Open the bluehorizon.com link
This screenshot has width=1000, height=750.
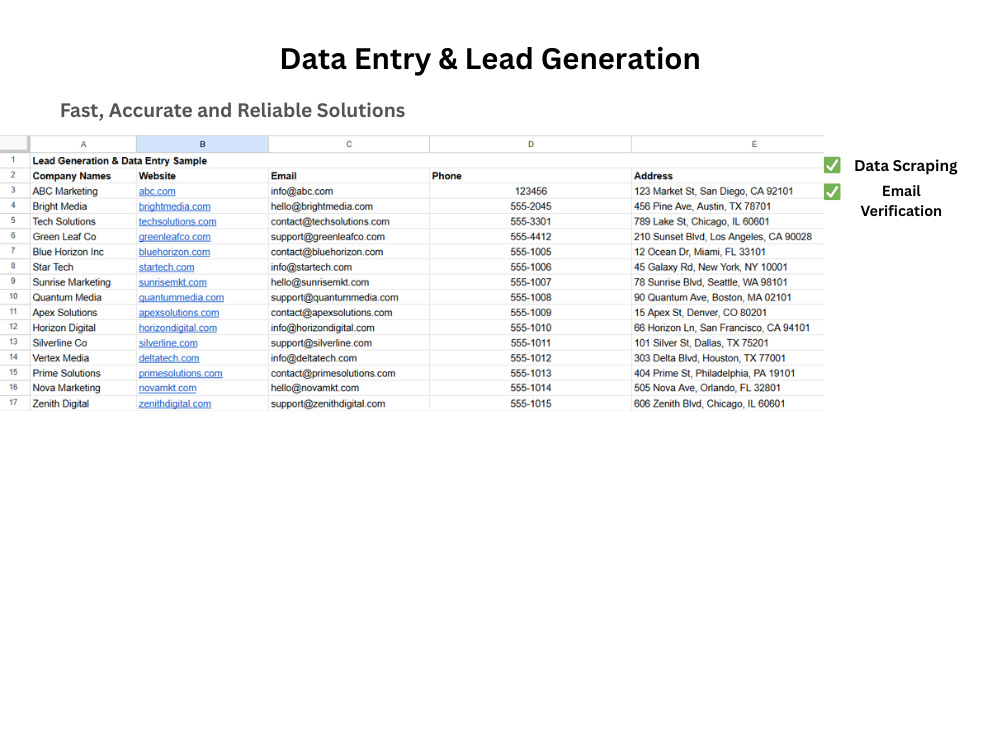(174, 252)
